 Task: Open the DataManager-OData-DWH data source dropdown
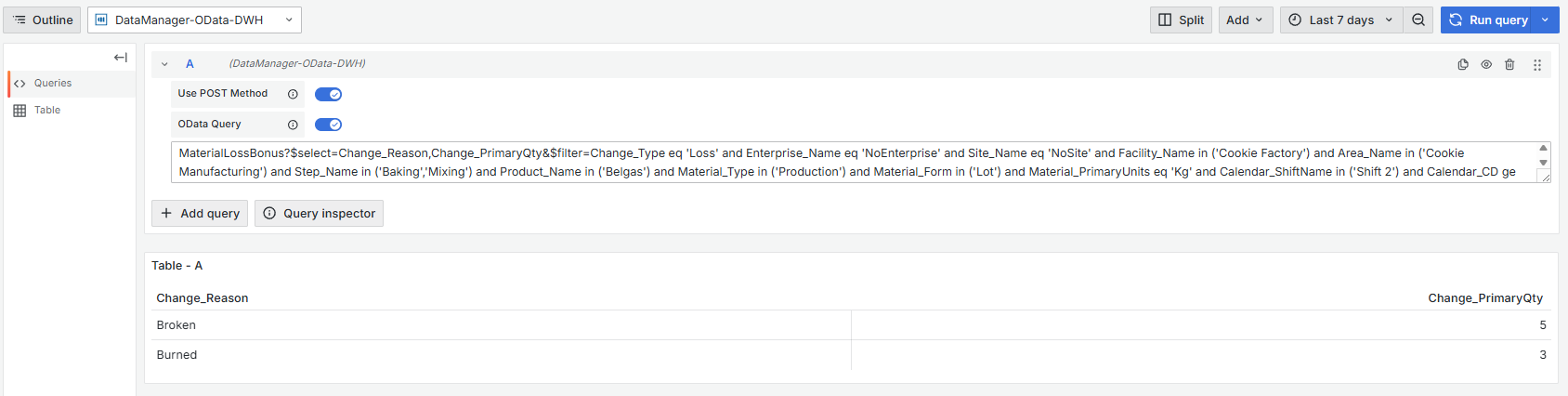click(194, 20)
